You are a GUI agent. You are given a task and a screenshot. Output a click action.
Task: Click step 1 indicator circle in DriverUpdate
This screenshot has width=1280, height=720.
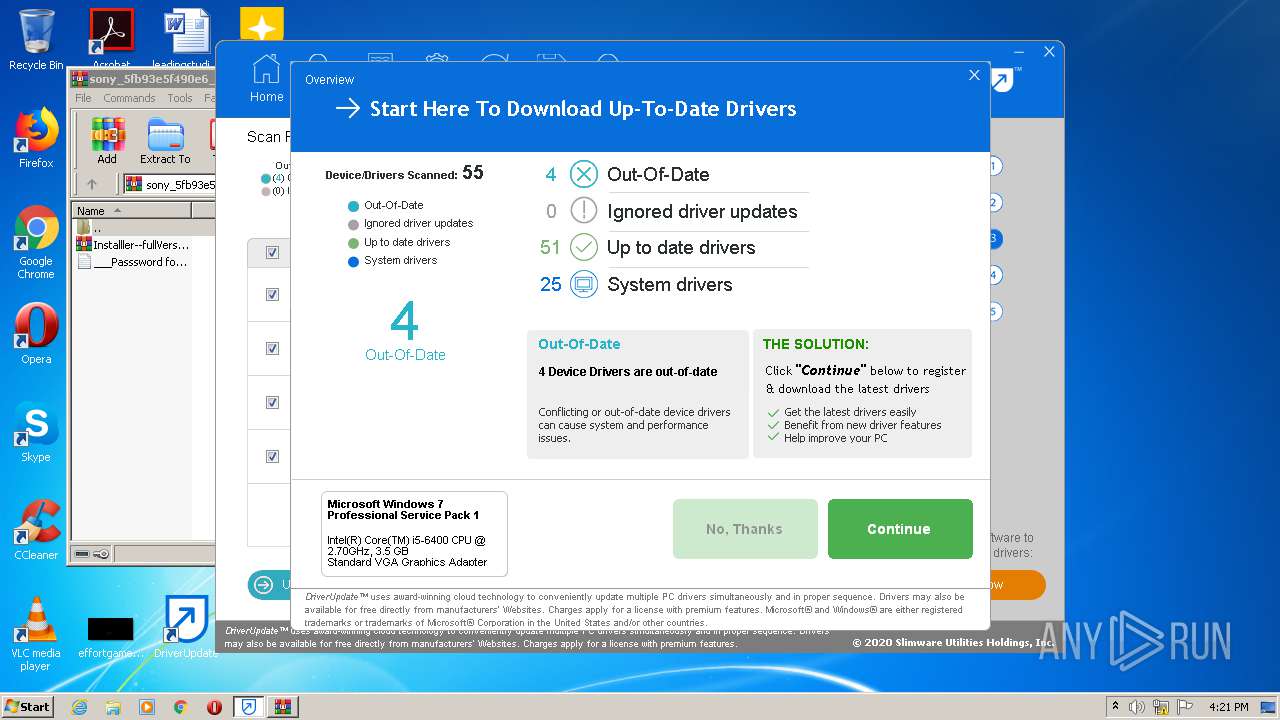click(x=994, y=167)
